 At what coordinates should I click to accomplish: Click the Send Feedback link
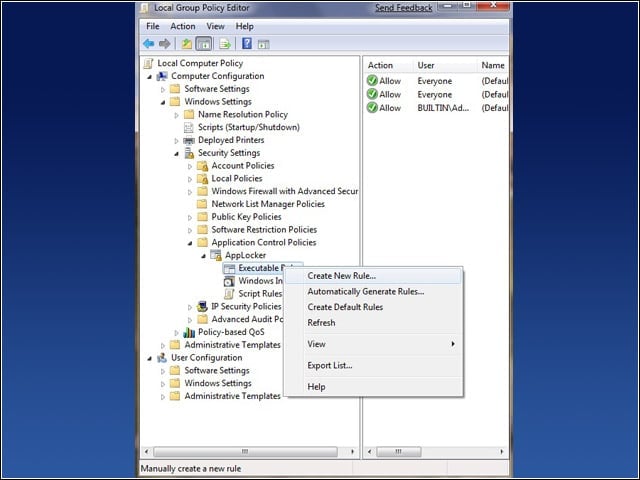[403, 8]
